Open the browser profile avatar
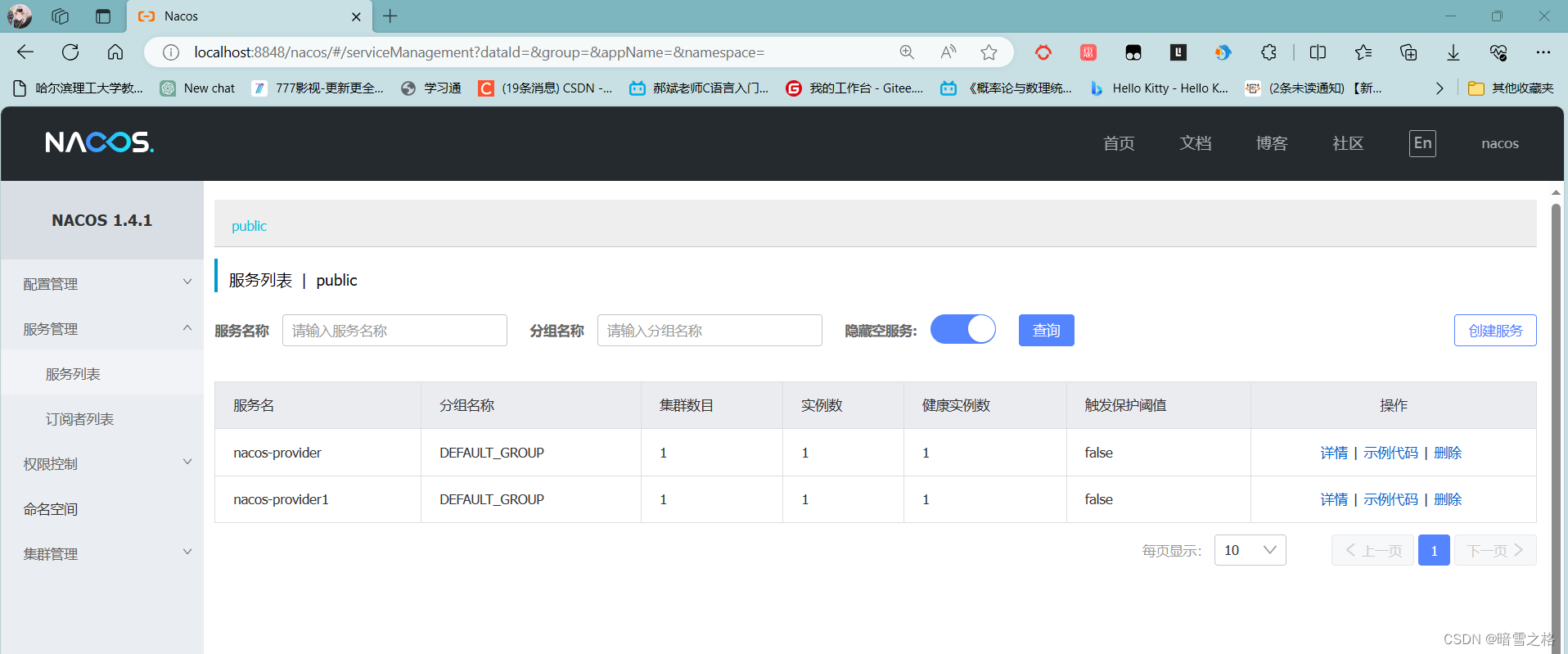This screenshot has width=1568, height=654. [20, 16]
